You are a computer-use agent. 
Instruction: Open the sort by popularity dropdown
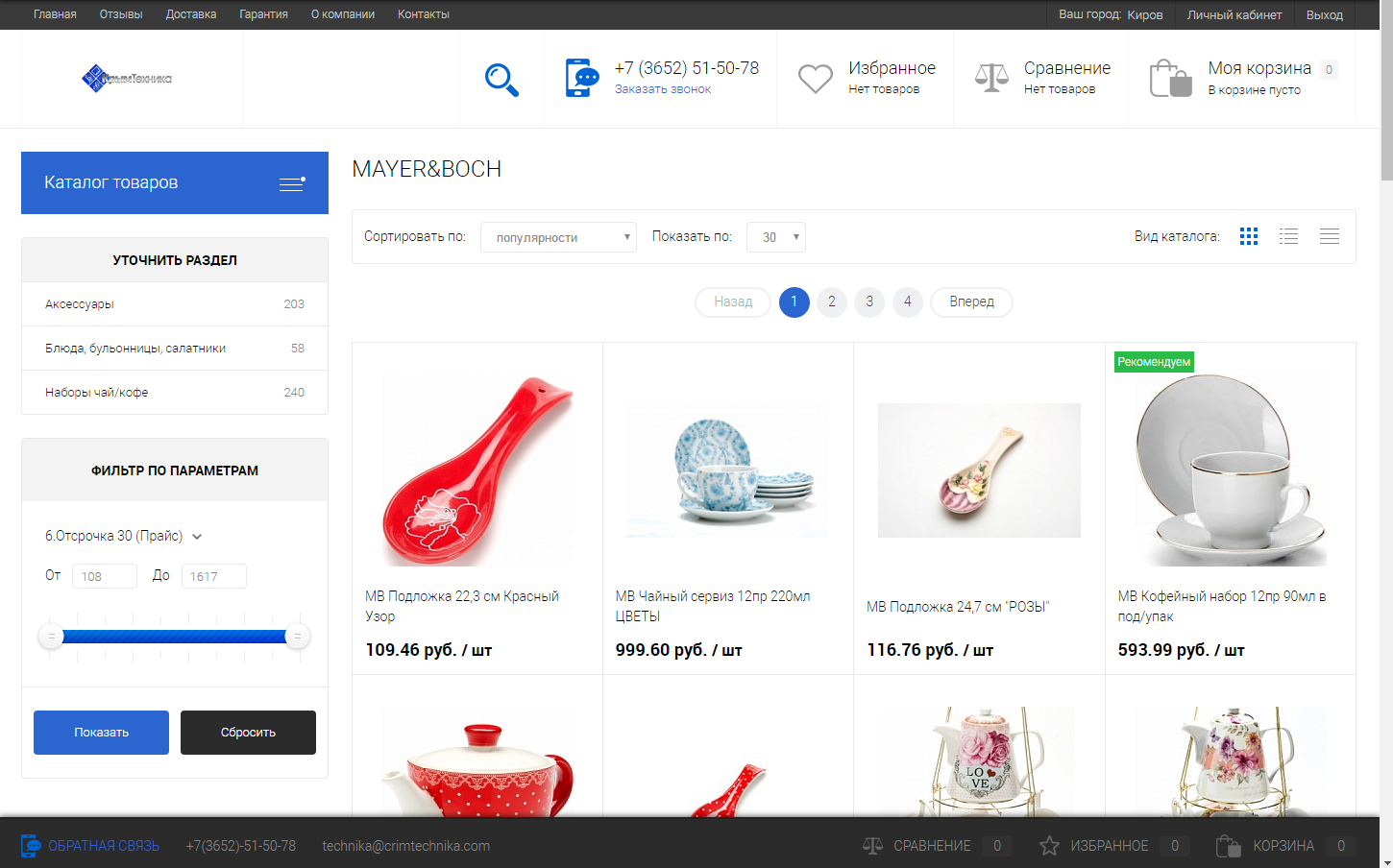(x=558, y=237)
